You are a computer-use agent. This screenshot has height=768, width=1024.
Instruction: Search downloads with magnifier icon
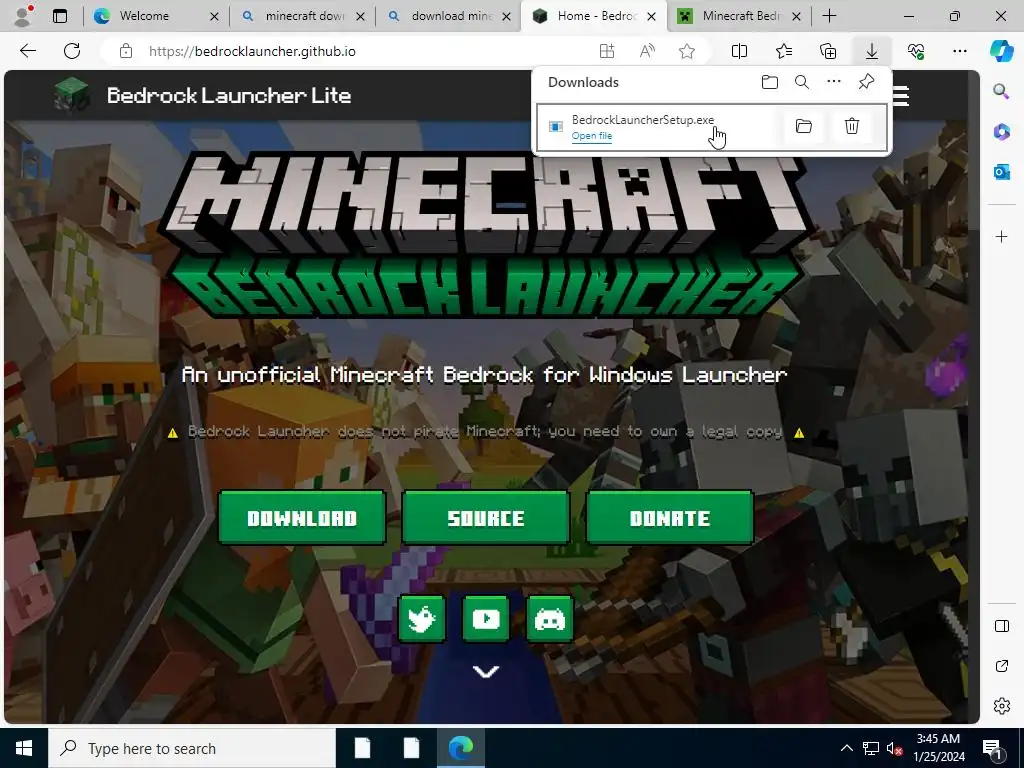802,82
